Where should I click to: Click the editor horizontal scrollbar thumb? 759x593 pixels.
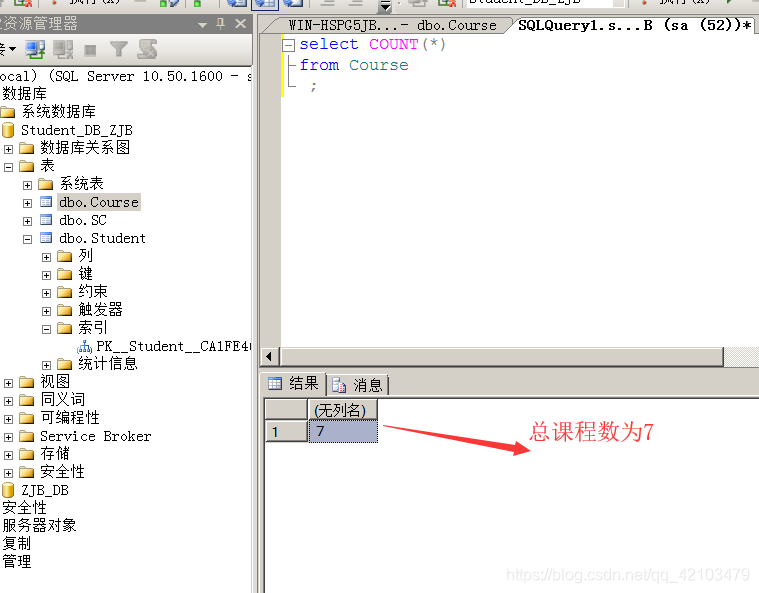[501, 357]
